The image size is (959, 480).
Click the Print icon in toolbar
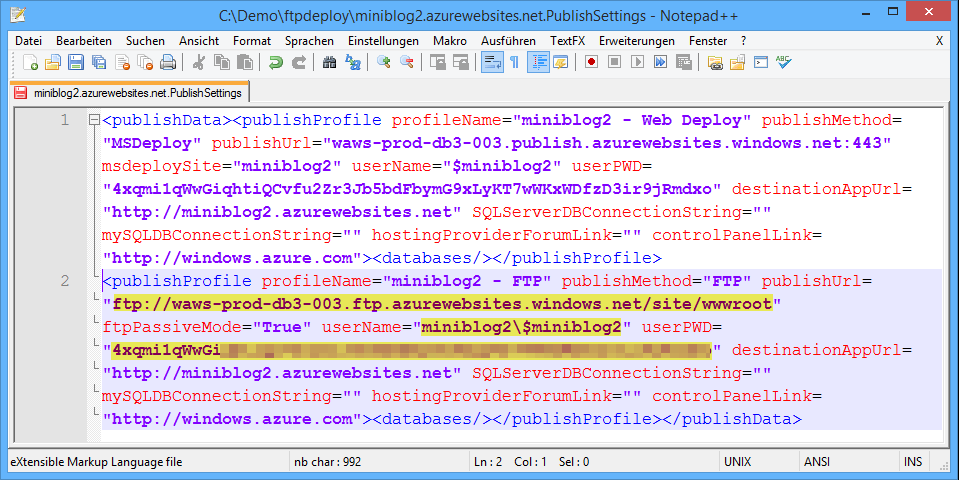point(167,63)
